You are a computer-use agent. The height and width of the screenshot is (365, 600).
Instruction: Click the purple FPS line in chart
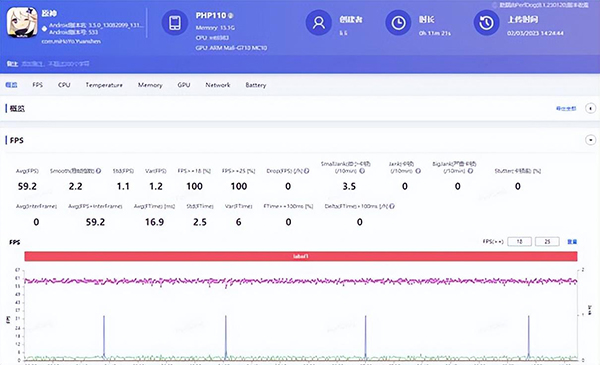point(301,281)
